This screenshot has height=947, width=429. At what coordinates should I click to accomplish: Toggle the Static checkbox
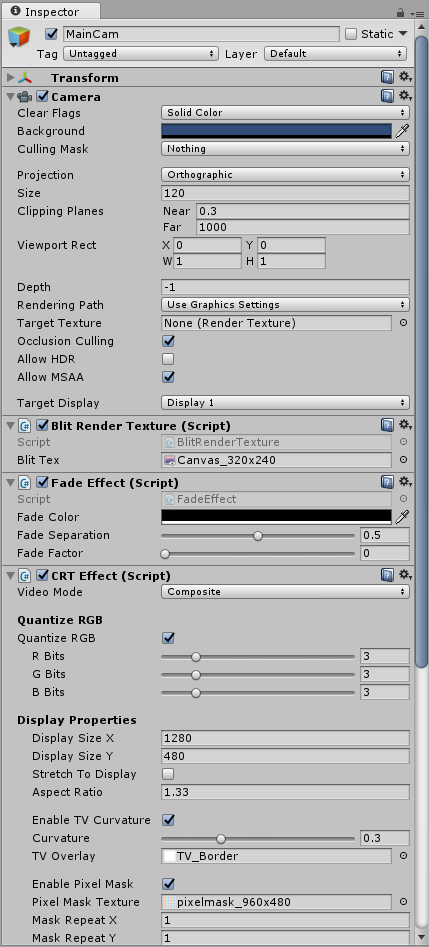coord(351,34)
